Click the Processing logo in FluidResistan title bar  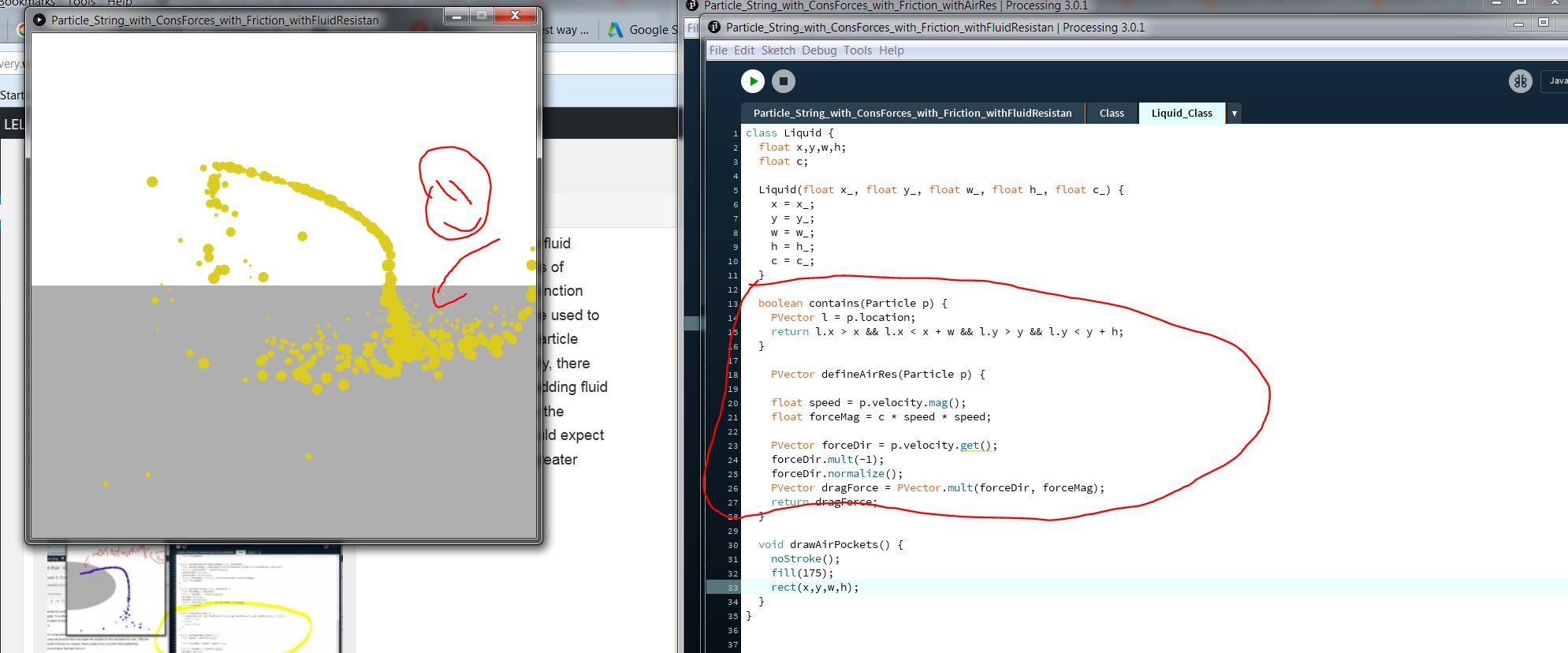[x=714, y=28]
